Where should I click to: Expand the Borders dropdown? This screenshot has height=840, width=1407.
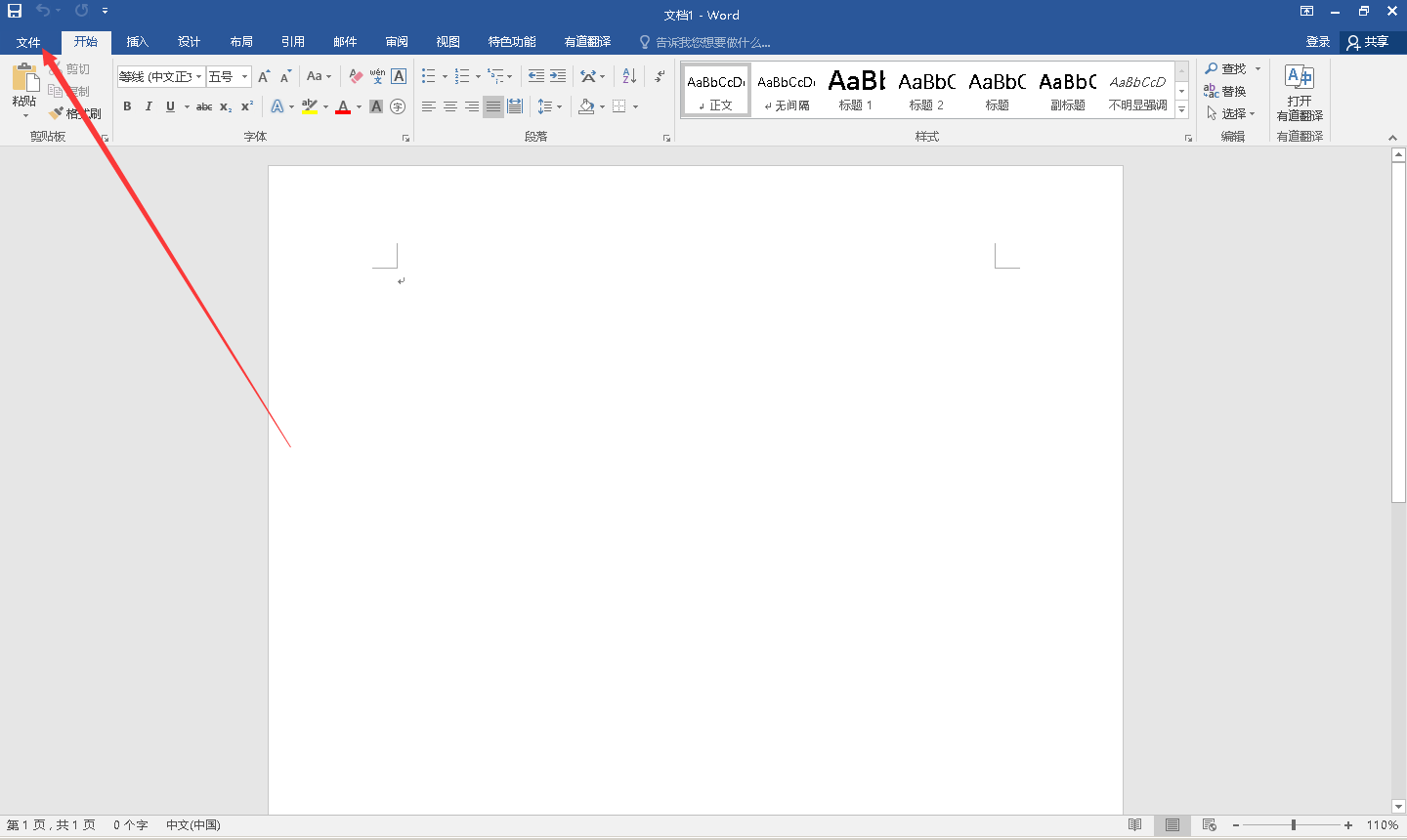635,106
